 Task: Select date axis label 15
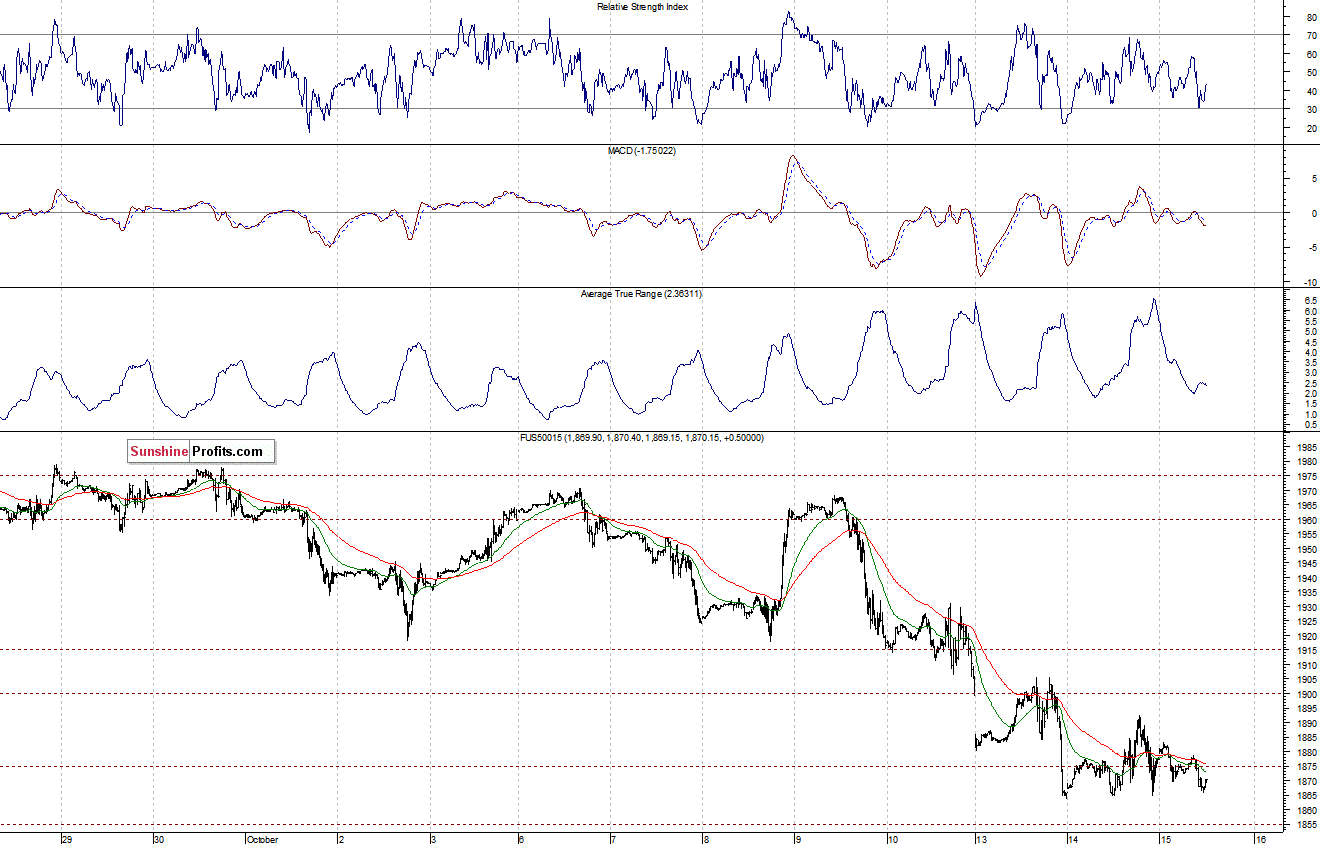(x=1165, y=839)
